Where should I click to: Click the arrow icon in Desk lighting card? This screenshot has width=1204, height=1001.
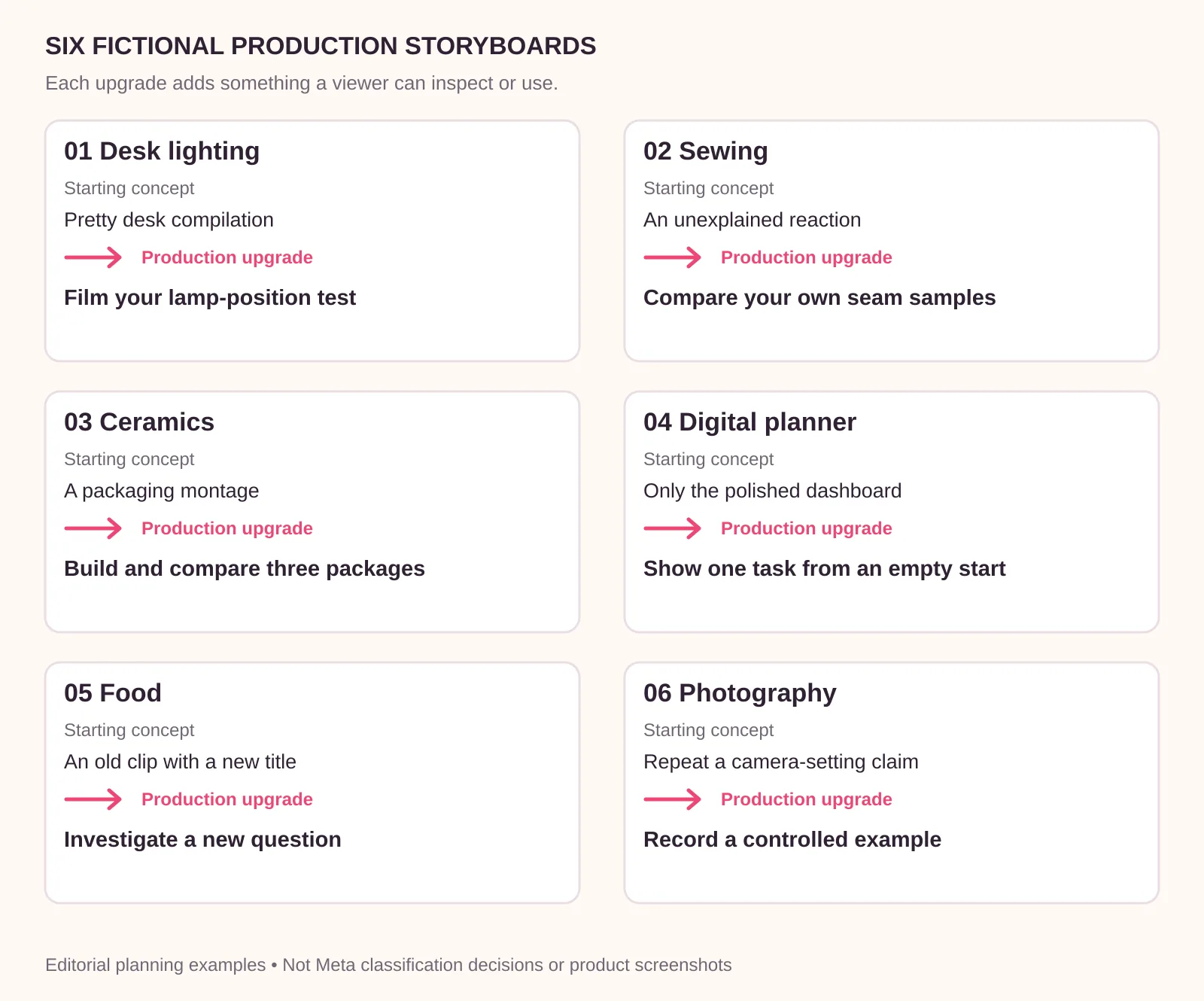93,257
